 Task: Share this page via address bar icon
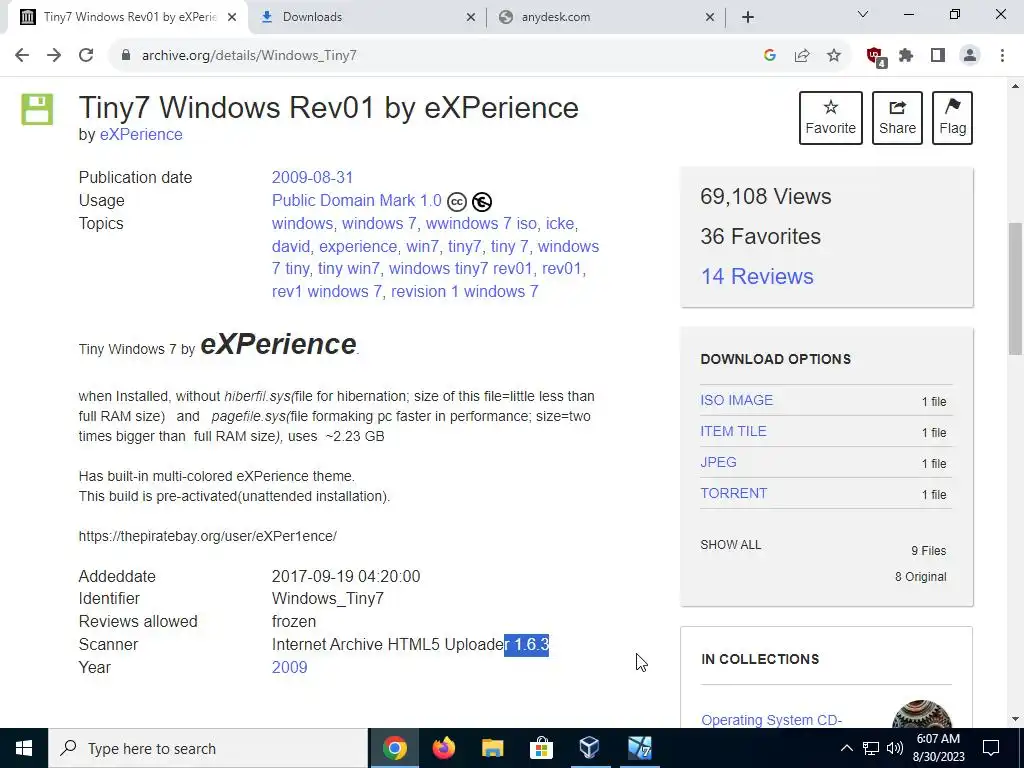point(802,56)
